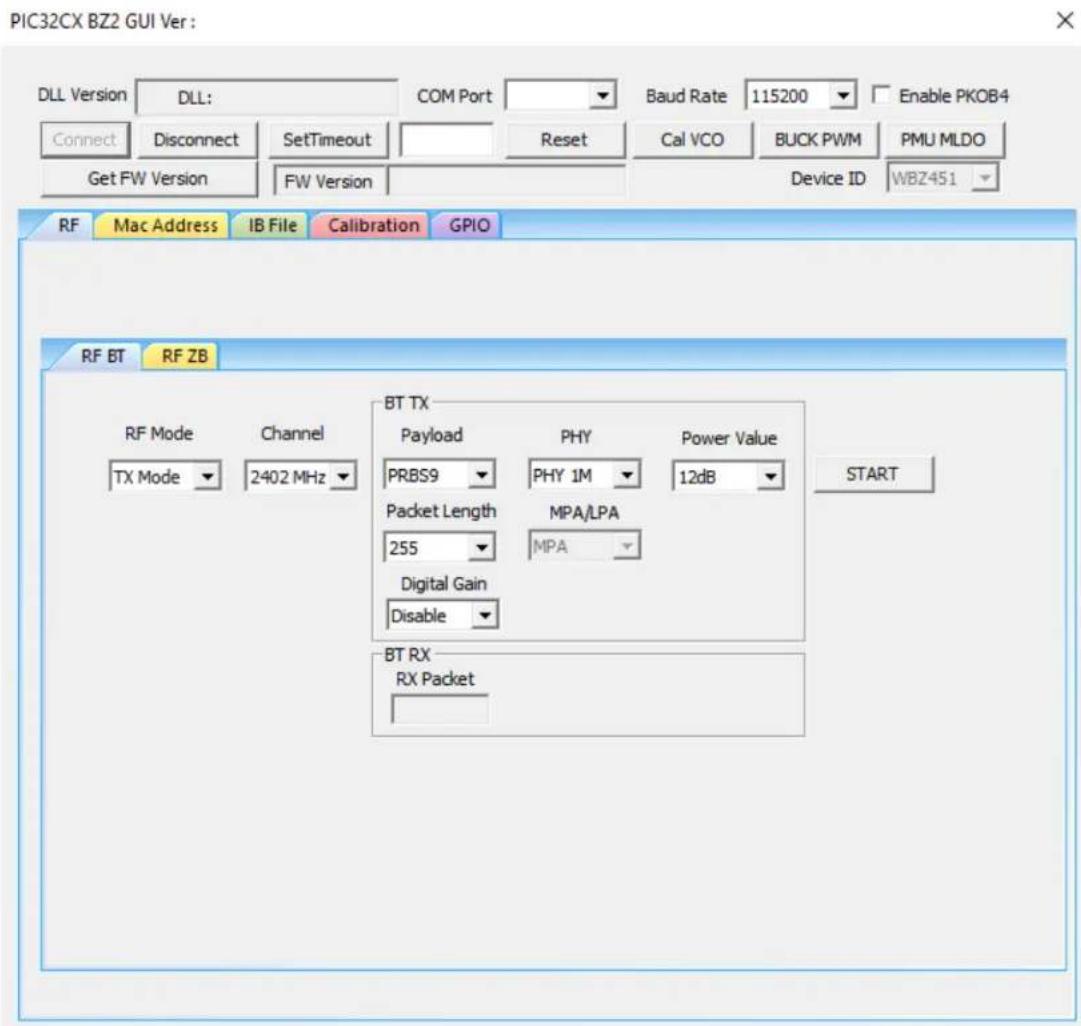Click the DLL Version field

click(x=266, y=97)
